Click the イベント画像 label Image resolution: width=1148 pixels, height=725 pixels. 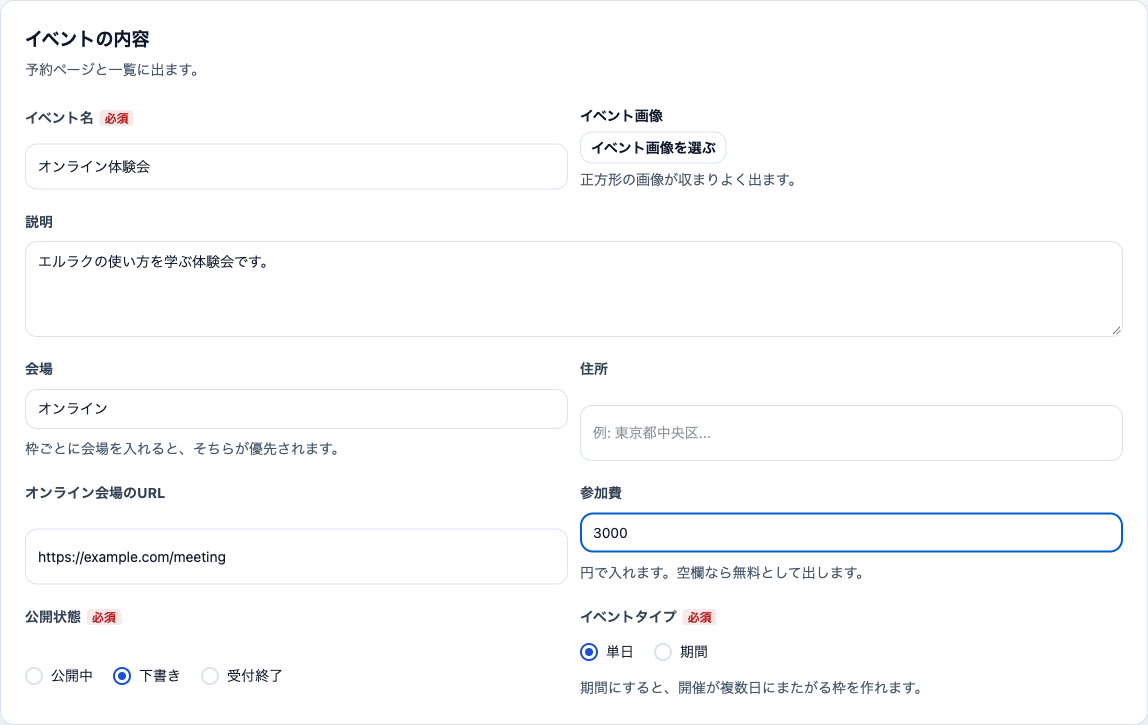tap(622, 116)
